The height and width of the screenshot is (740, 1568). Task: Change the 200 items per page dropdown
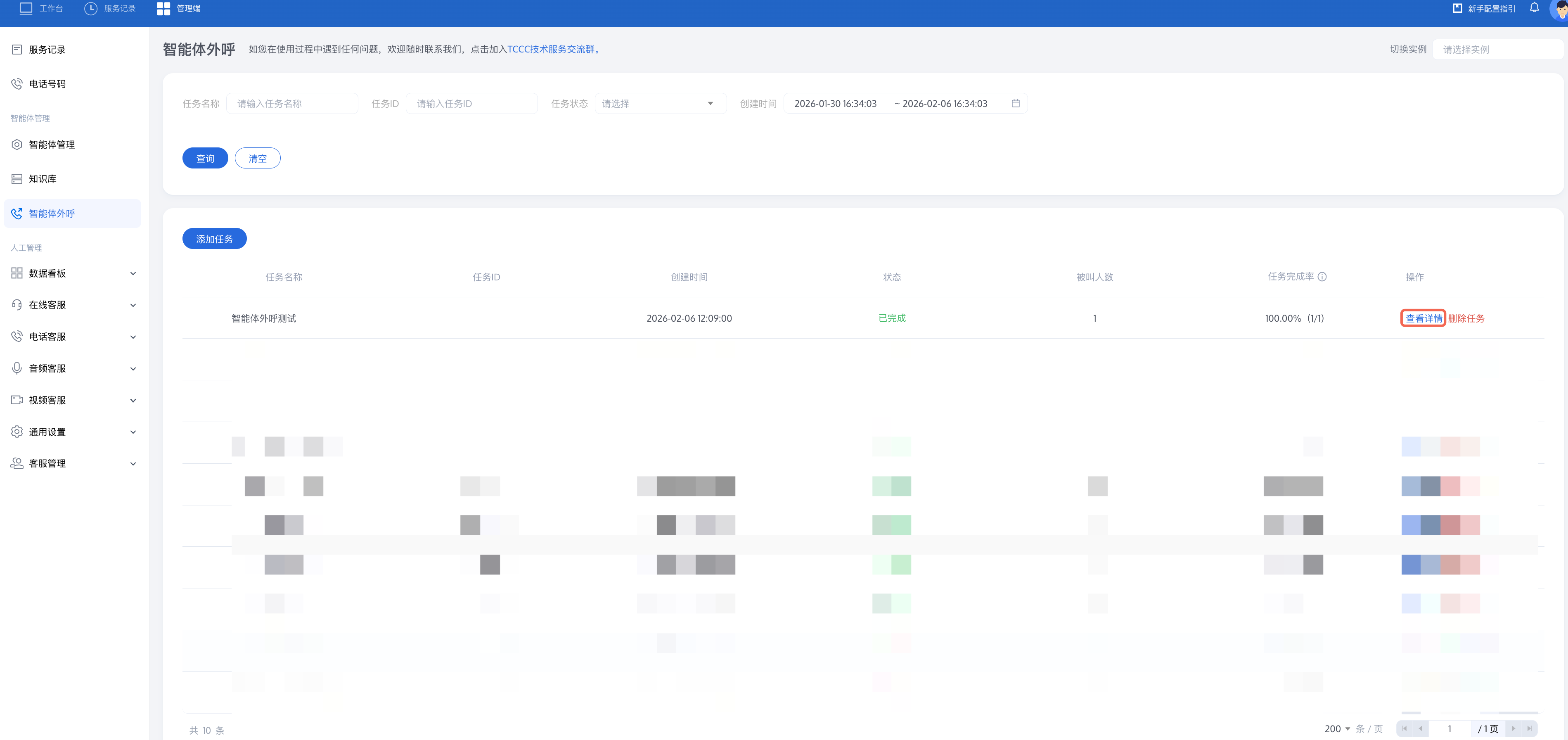click(x=1337, y=729)
